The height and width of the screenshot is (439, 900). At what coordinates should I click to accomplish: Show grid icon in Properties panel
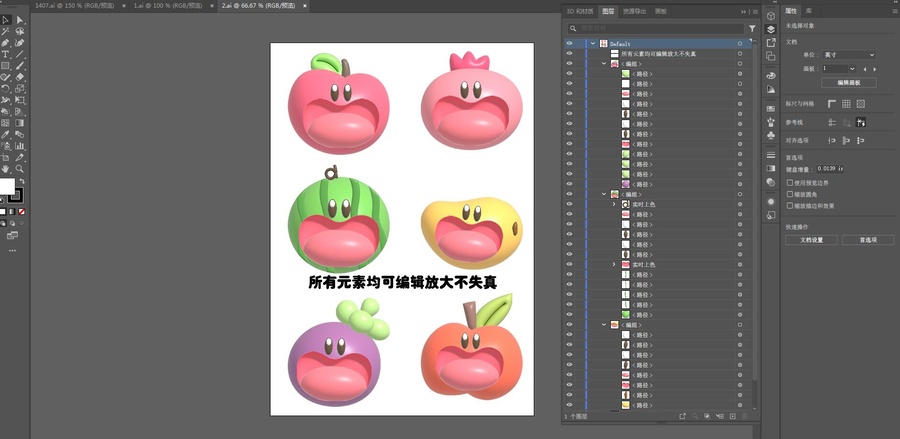click(846, 104)
